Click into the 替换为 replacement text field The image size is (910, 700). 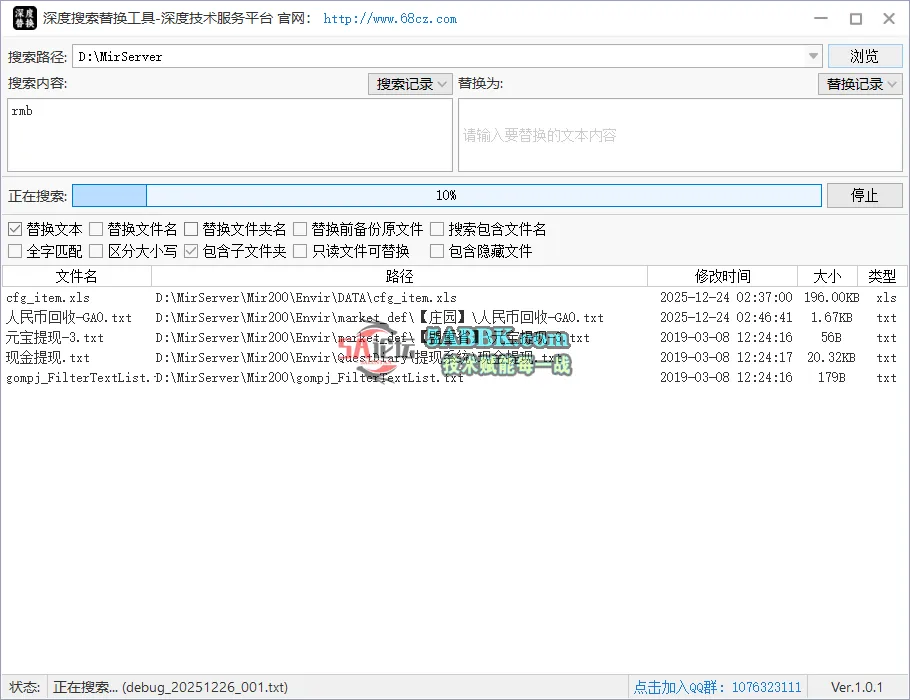(680, 135)
